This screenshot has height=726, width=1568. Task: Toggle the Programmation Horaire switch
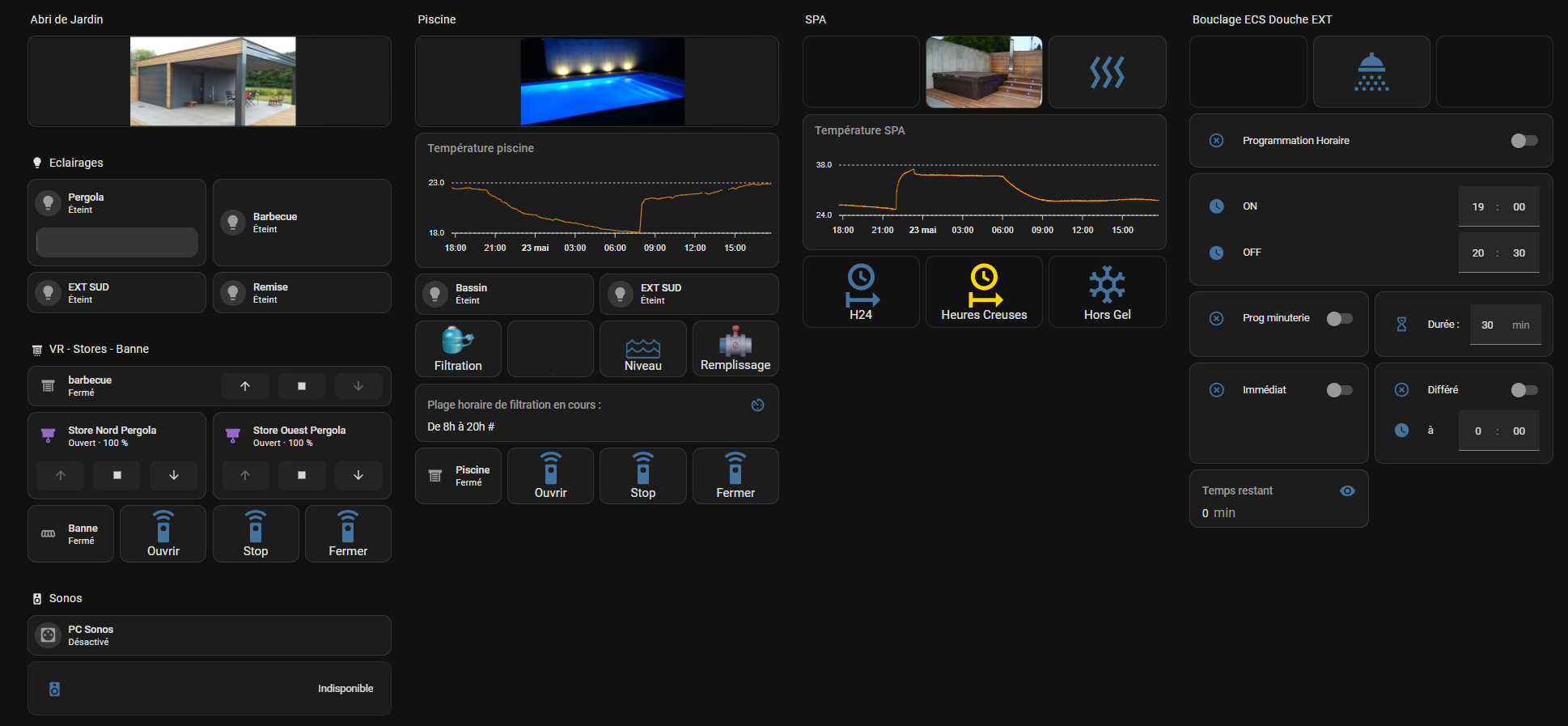coord(1524,141)
